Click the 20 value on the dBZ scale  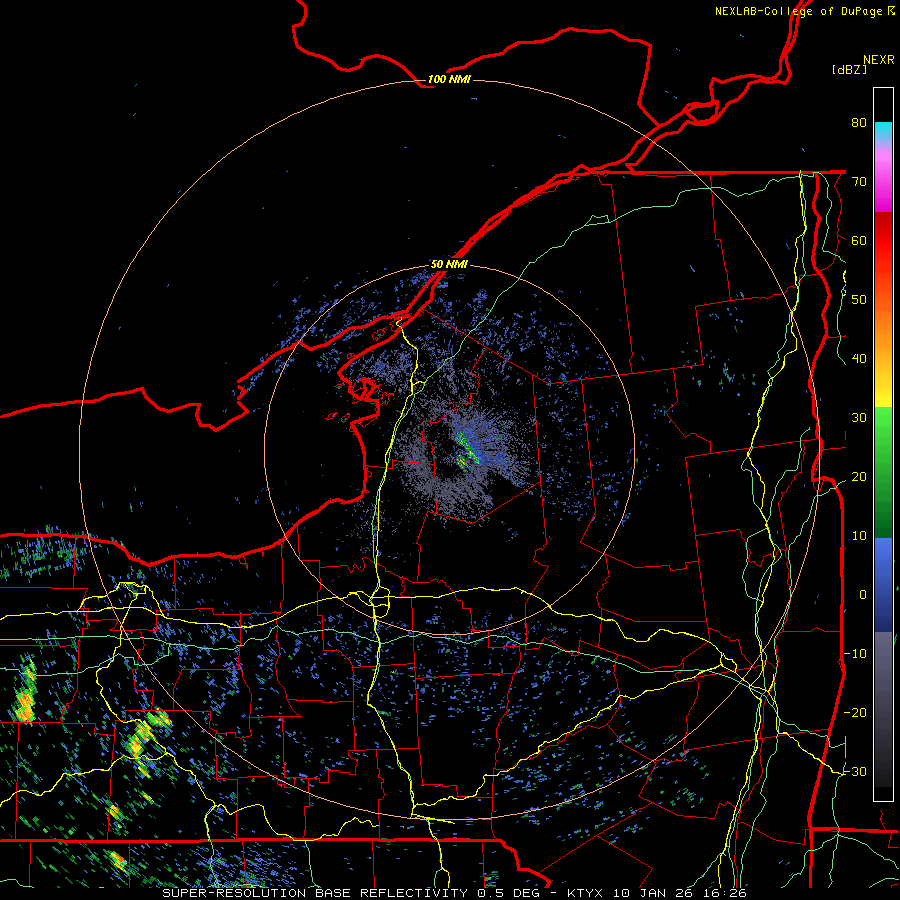859,476
